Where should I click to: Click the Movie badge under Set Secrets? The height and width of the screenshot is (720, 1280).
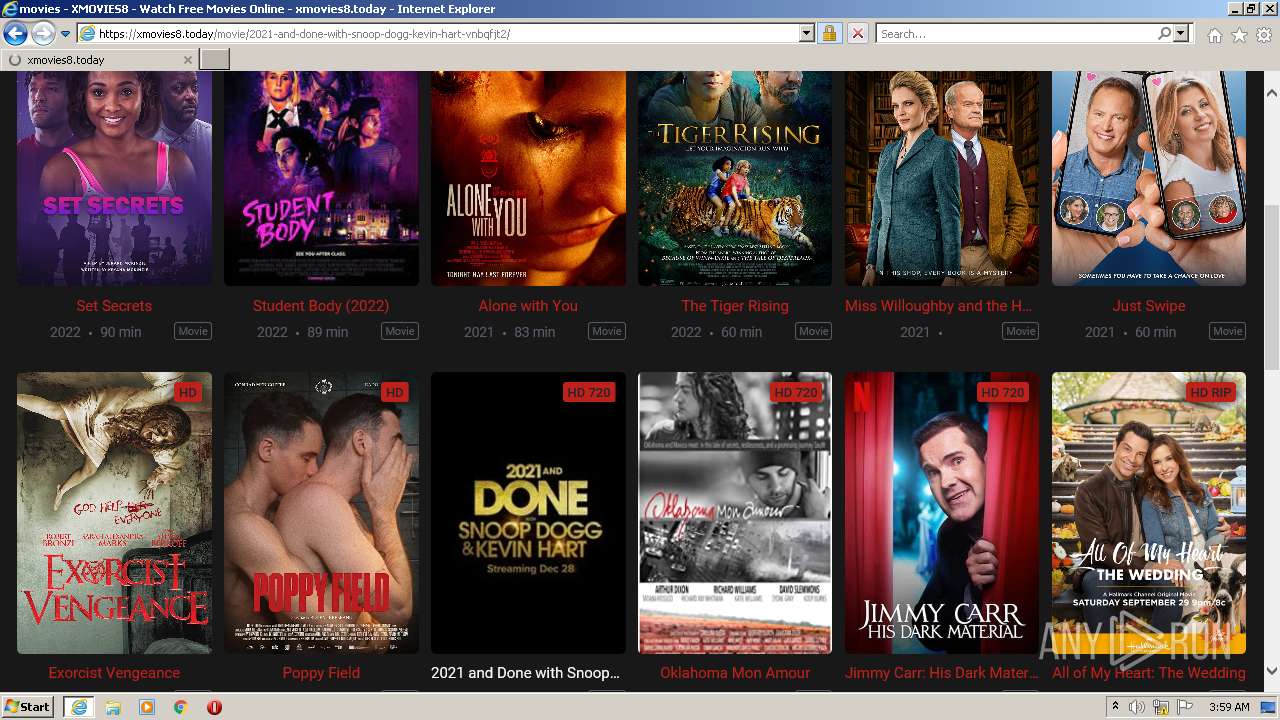click(193, 331)
